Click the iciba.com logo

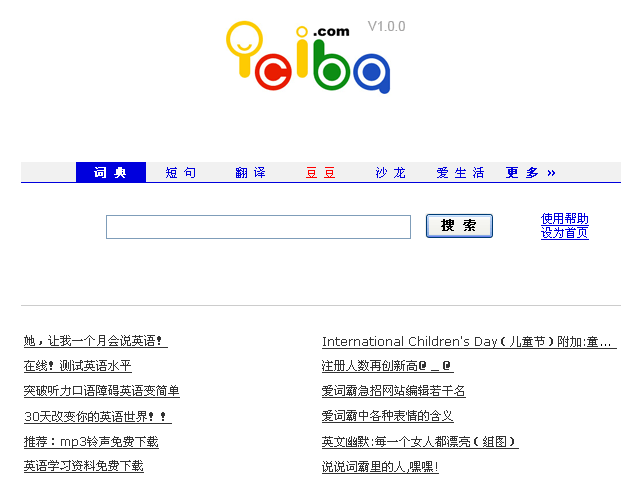point(308,57)
